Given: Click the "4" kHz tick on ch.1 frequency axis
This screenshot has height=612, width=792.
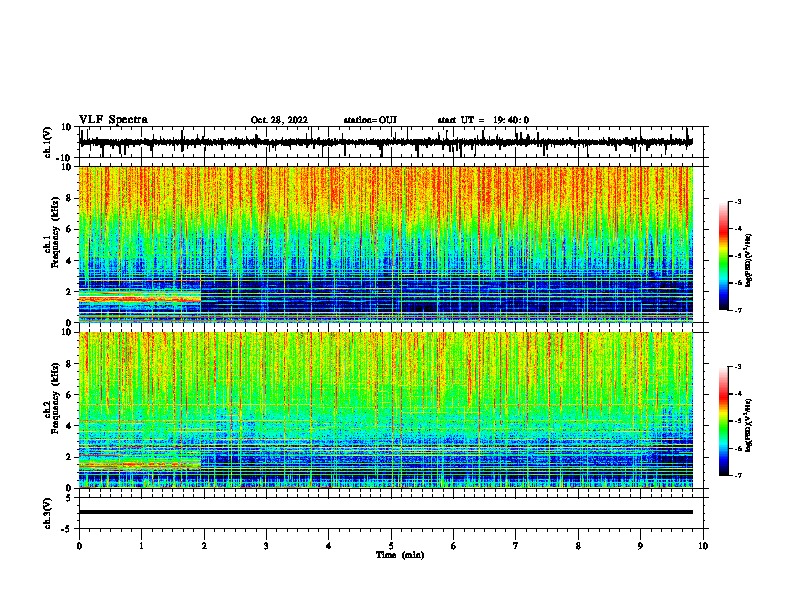Looking at the screenshot, I should [x=69, y=261].
